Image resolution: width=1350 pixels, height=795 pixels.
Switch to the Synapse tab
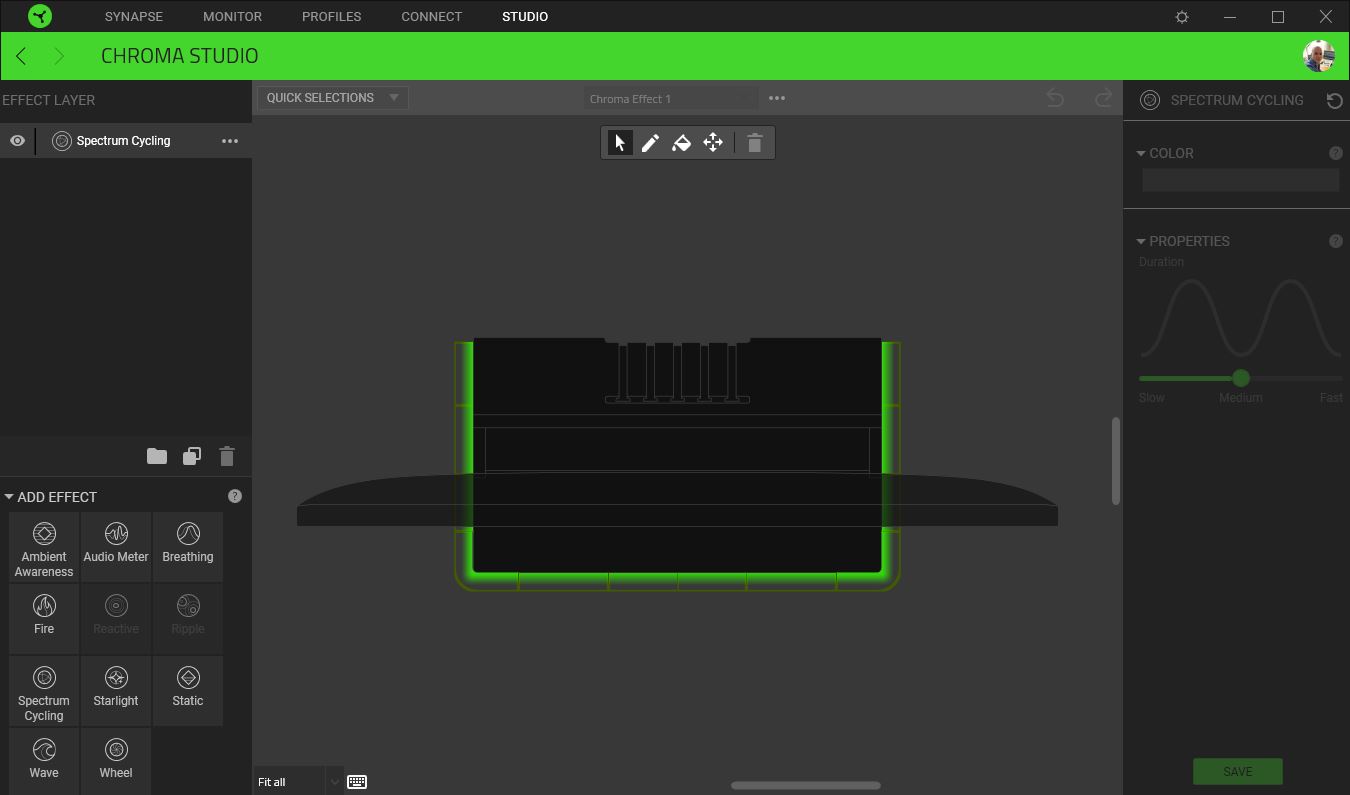pos(134,17)
